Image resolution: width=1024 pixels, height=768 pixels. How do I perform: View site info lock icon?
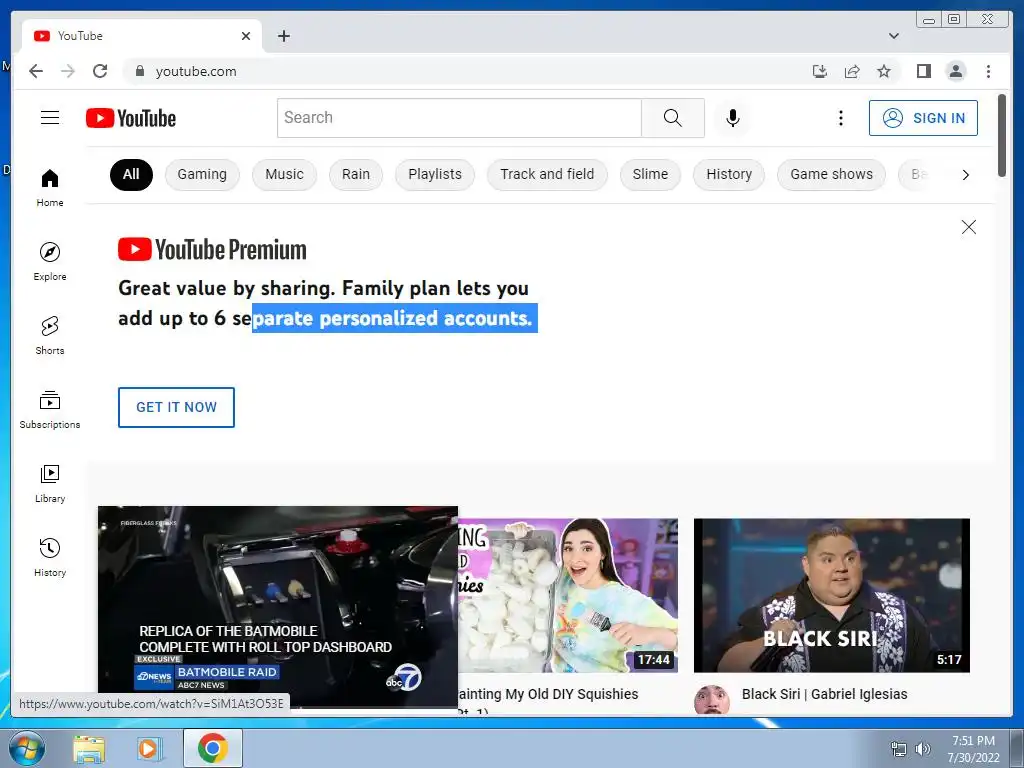[139, 71]
